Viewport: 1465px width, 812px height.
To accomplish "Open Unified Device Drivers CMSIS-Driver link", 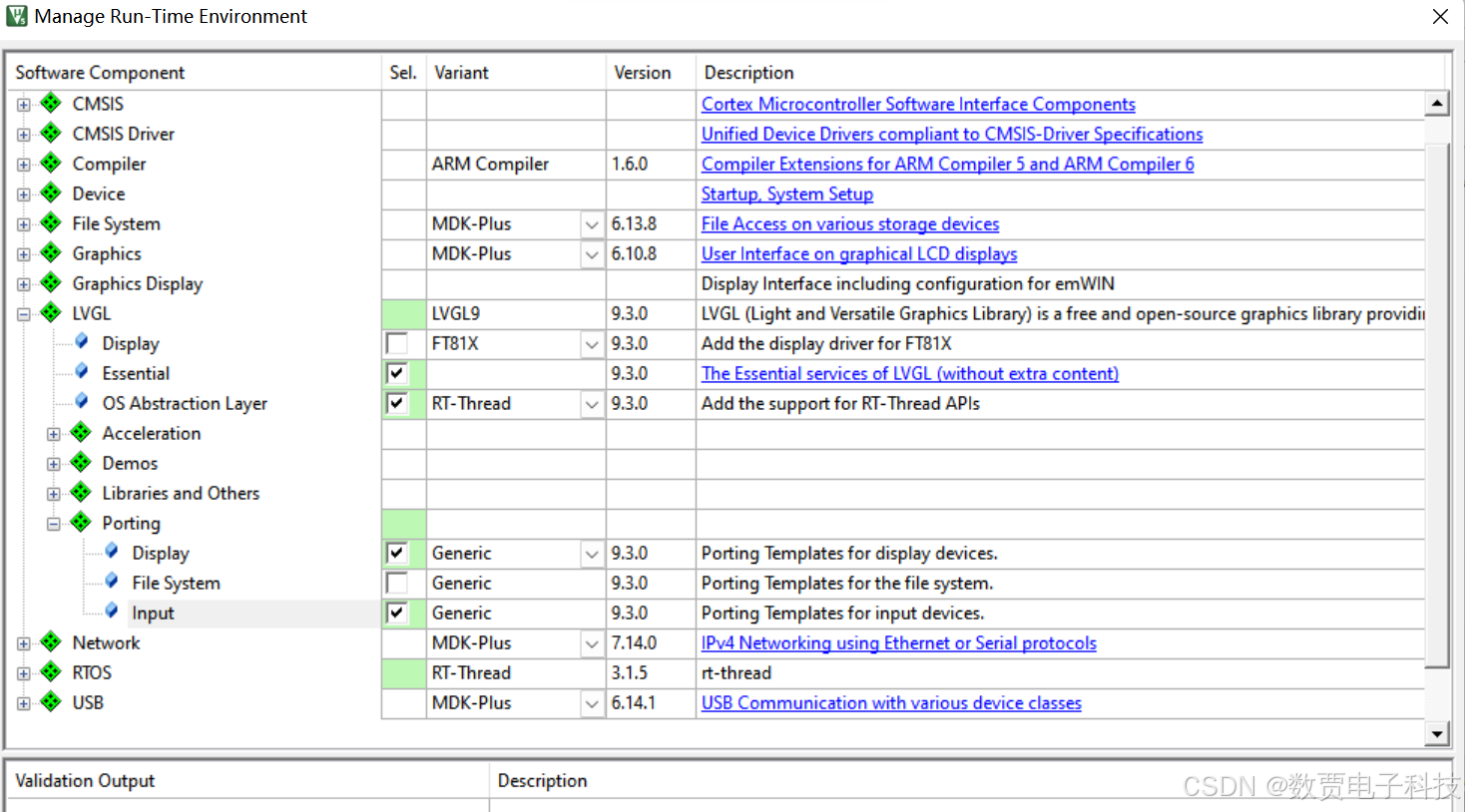I will tap(952, 134).
